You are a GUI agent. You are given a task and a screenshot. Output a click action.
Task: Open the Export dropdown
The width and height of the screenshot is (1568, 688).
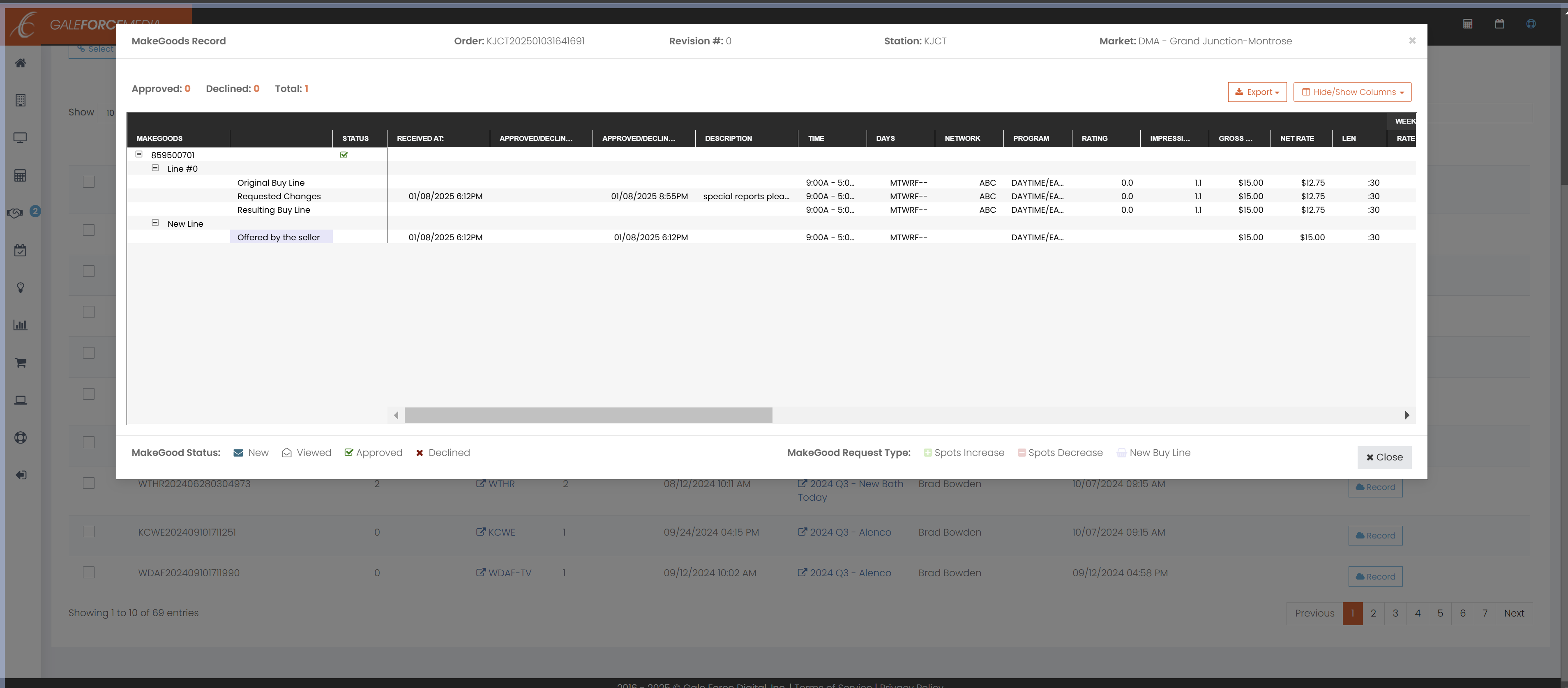point(1257,92)
